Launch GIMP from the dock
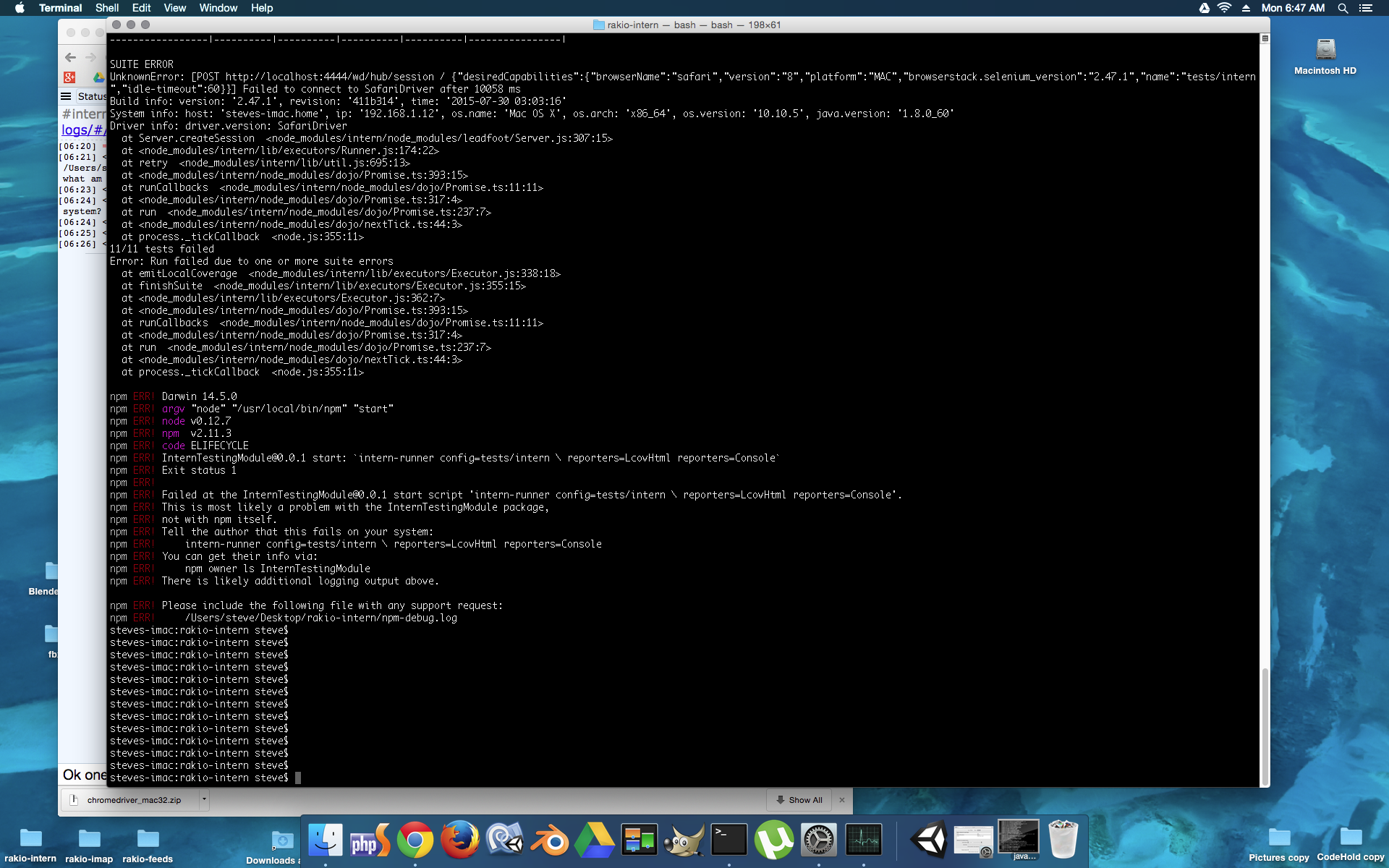 [684, 840]
